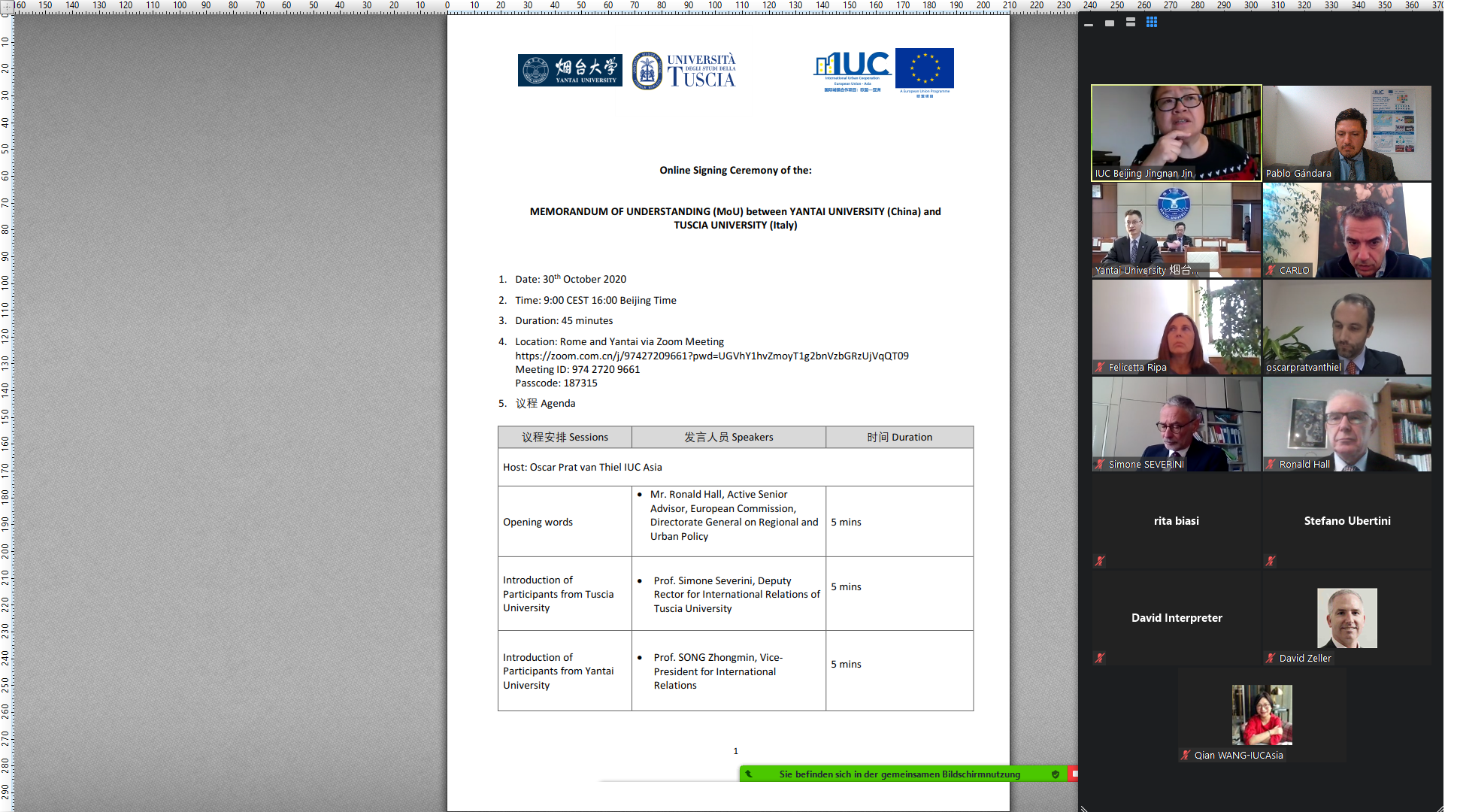Select Ronald Hall video tile
The width and height of the screenshot is (1457, 812).
[1346, 423]
